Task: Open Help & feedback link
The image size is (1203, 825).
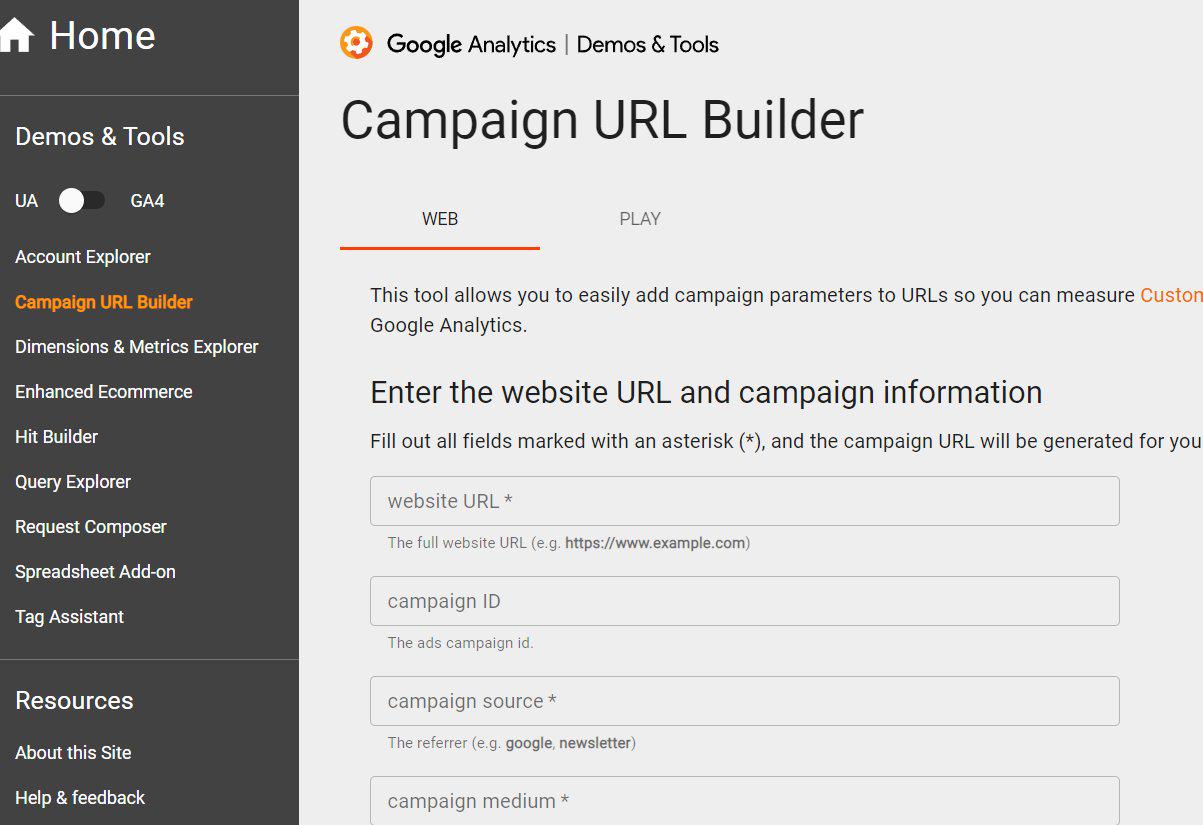Action: pos(80,798)
